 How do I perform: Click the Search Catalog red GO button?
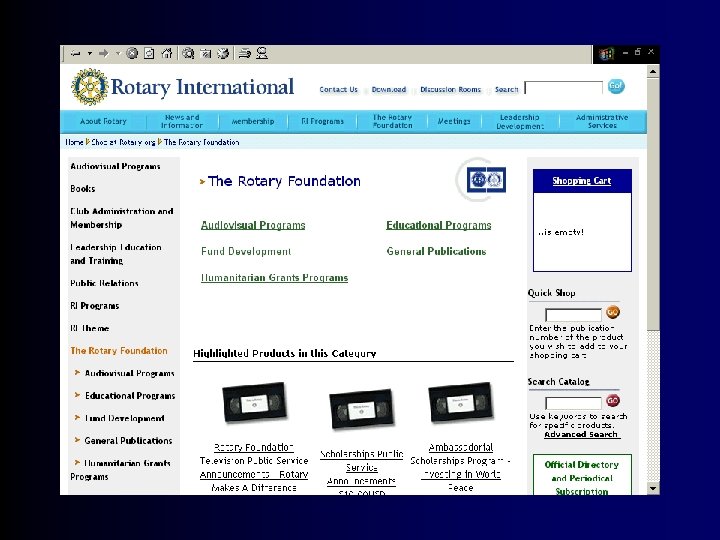[613, 400]
